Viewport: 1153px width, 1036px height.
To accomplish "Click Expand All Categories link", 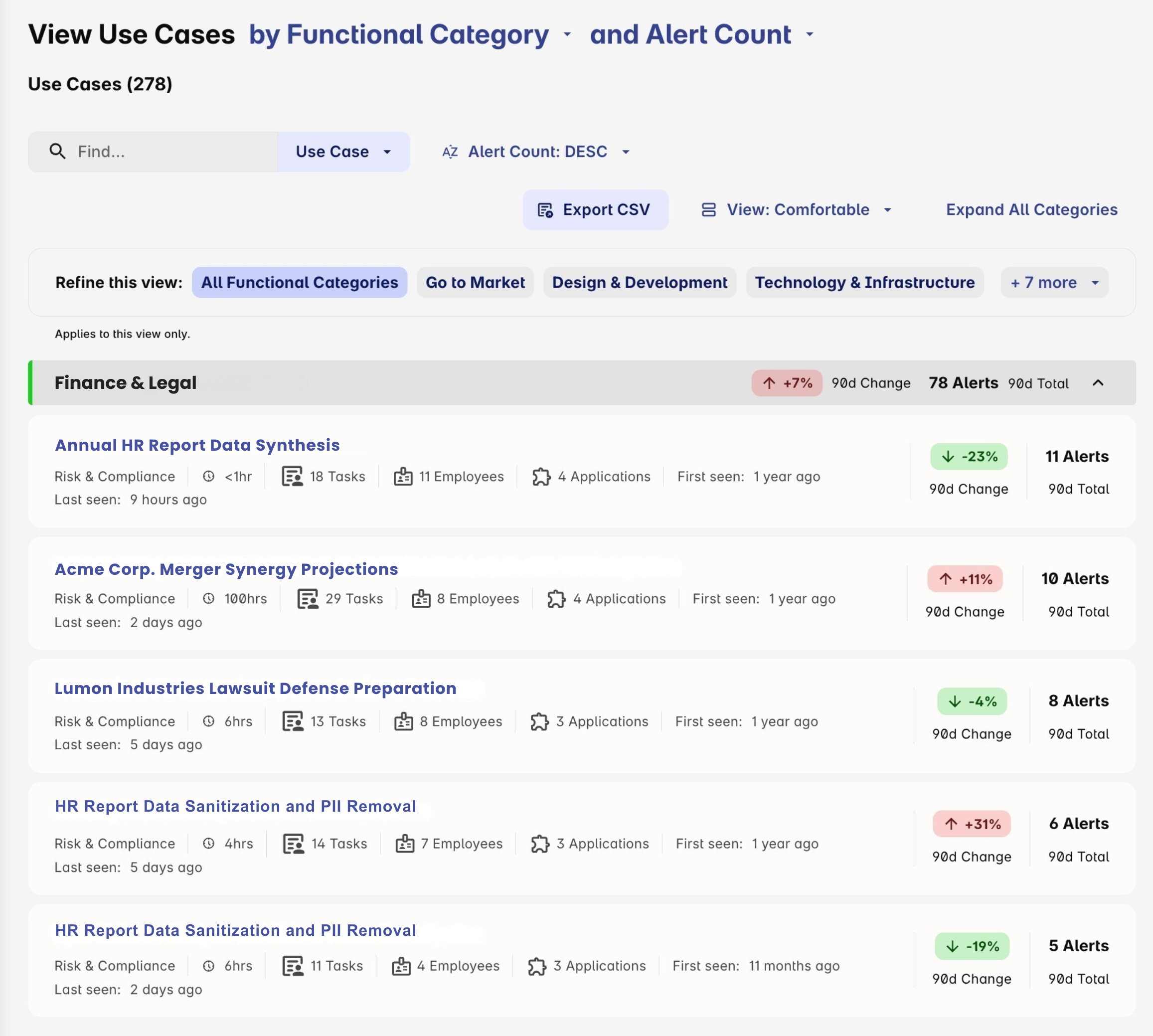I will (1031, 210).
